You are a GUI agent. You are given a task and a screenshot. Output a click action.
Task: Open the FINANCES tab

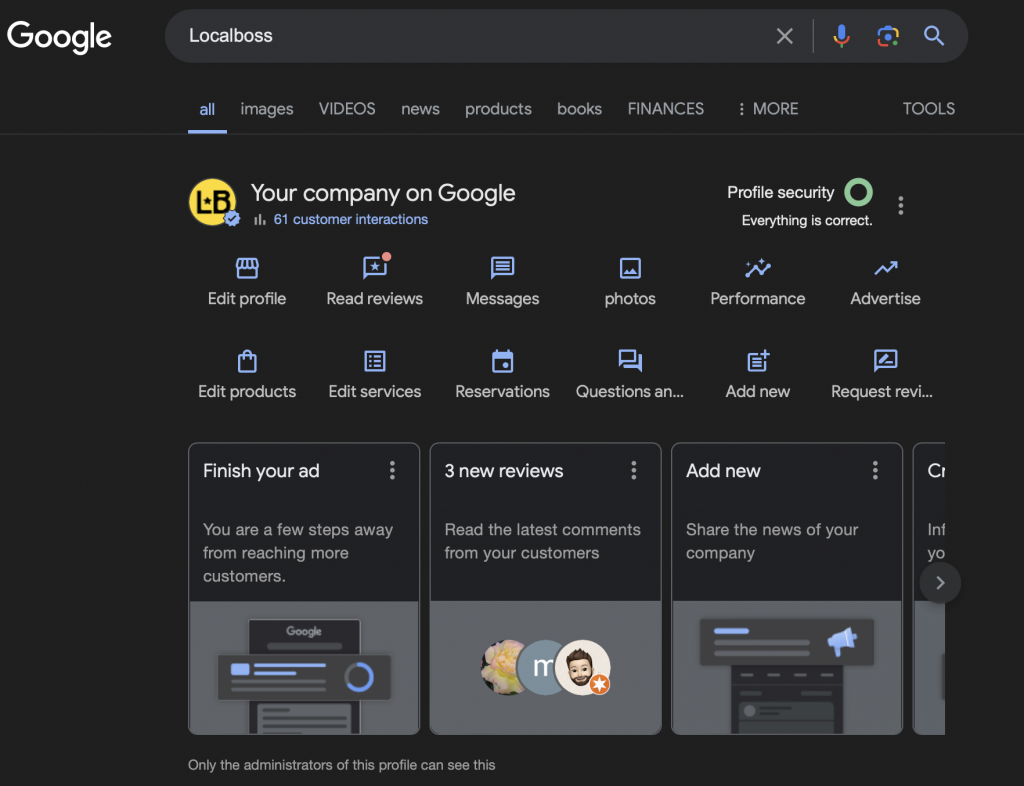[x=665, y=108]
